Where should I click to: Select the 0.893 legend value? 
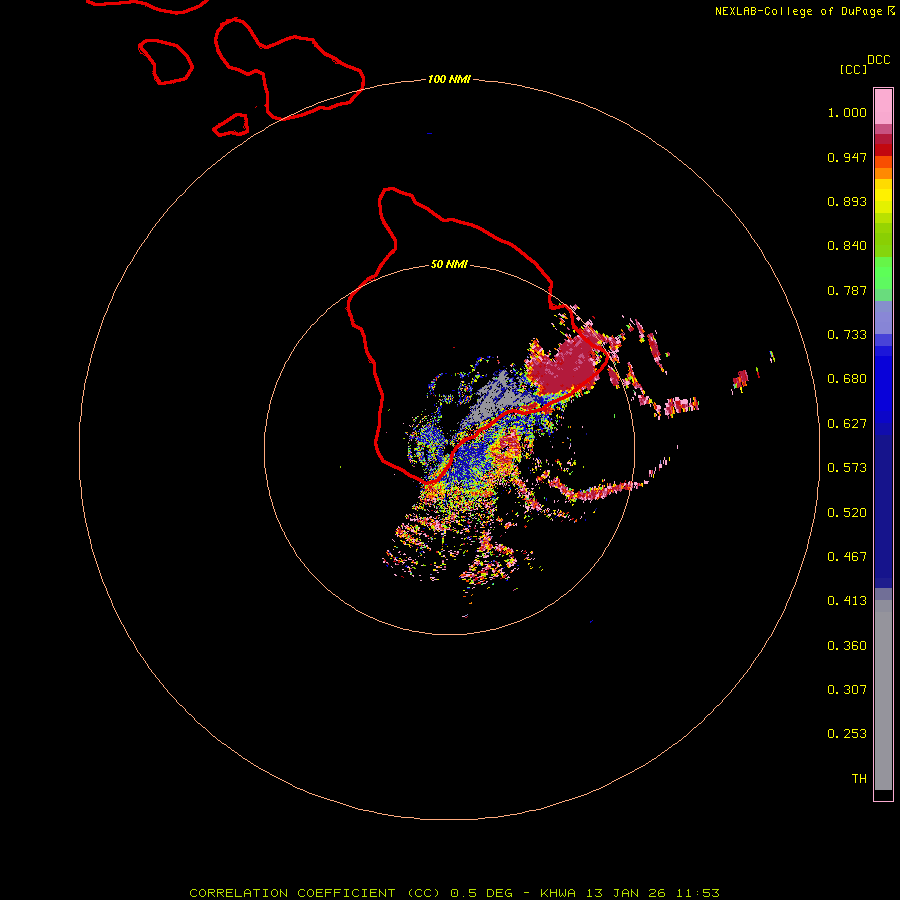847,201
